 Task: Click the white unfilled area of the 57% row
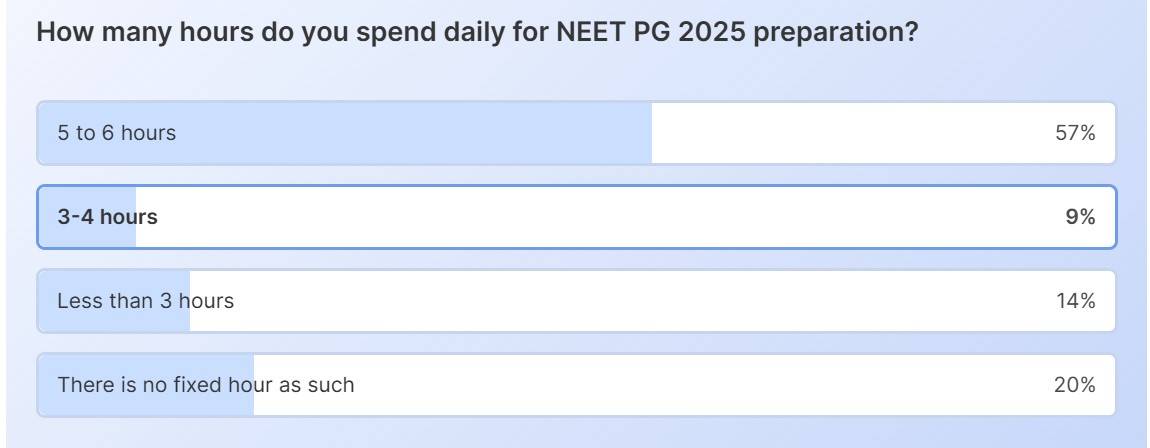pyautogui.click(x=850, y=133)
